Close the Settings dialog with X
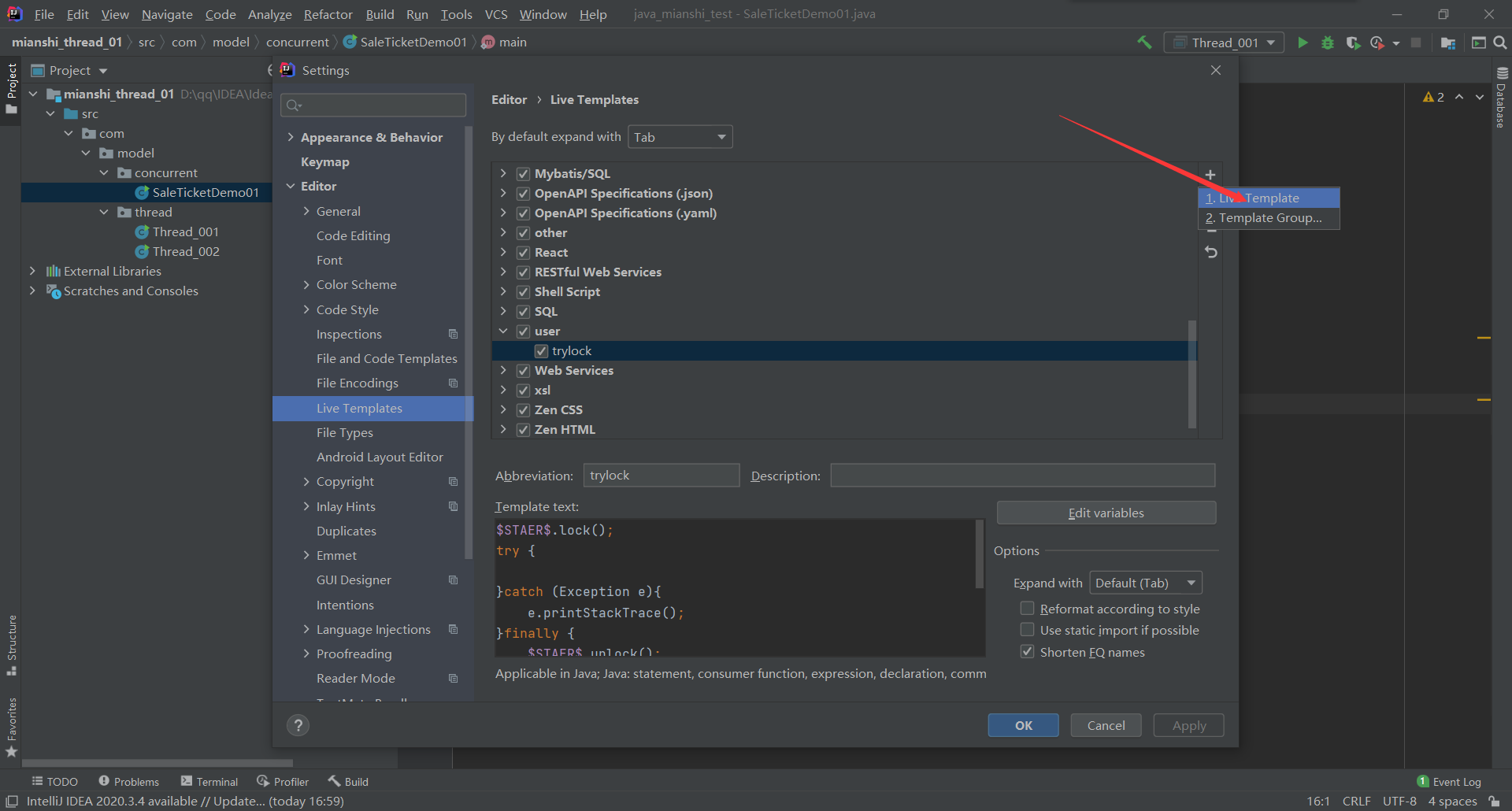The image size is (1512, 811). (1216, 70)
